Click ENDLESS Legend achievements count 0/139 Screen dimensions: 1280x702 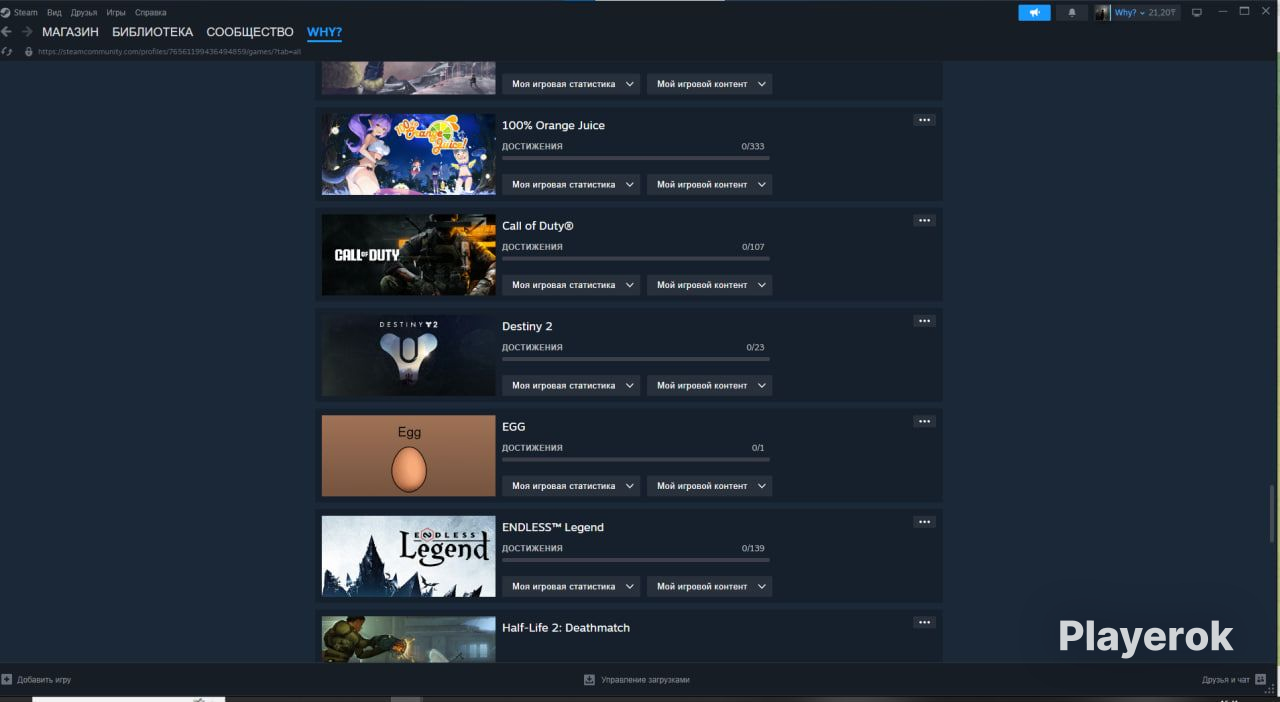click(x=753, y=548)
